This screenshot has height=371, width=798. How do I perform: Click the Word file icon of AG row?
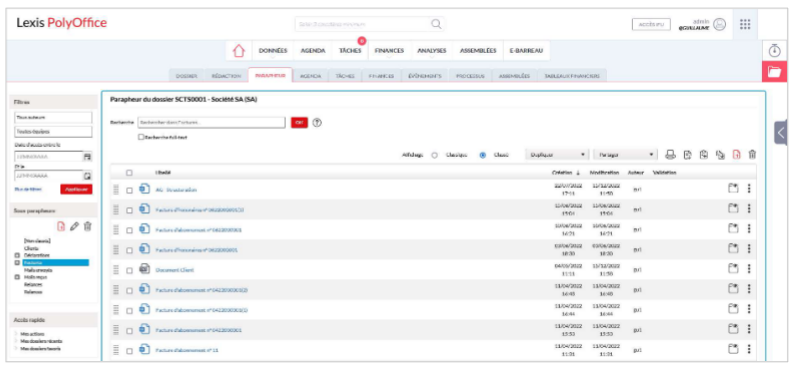145,189
